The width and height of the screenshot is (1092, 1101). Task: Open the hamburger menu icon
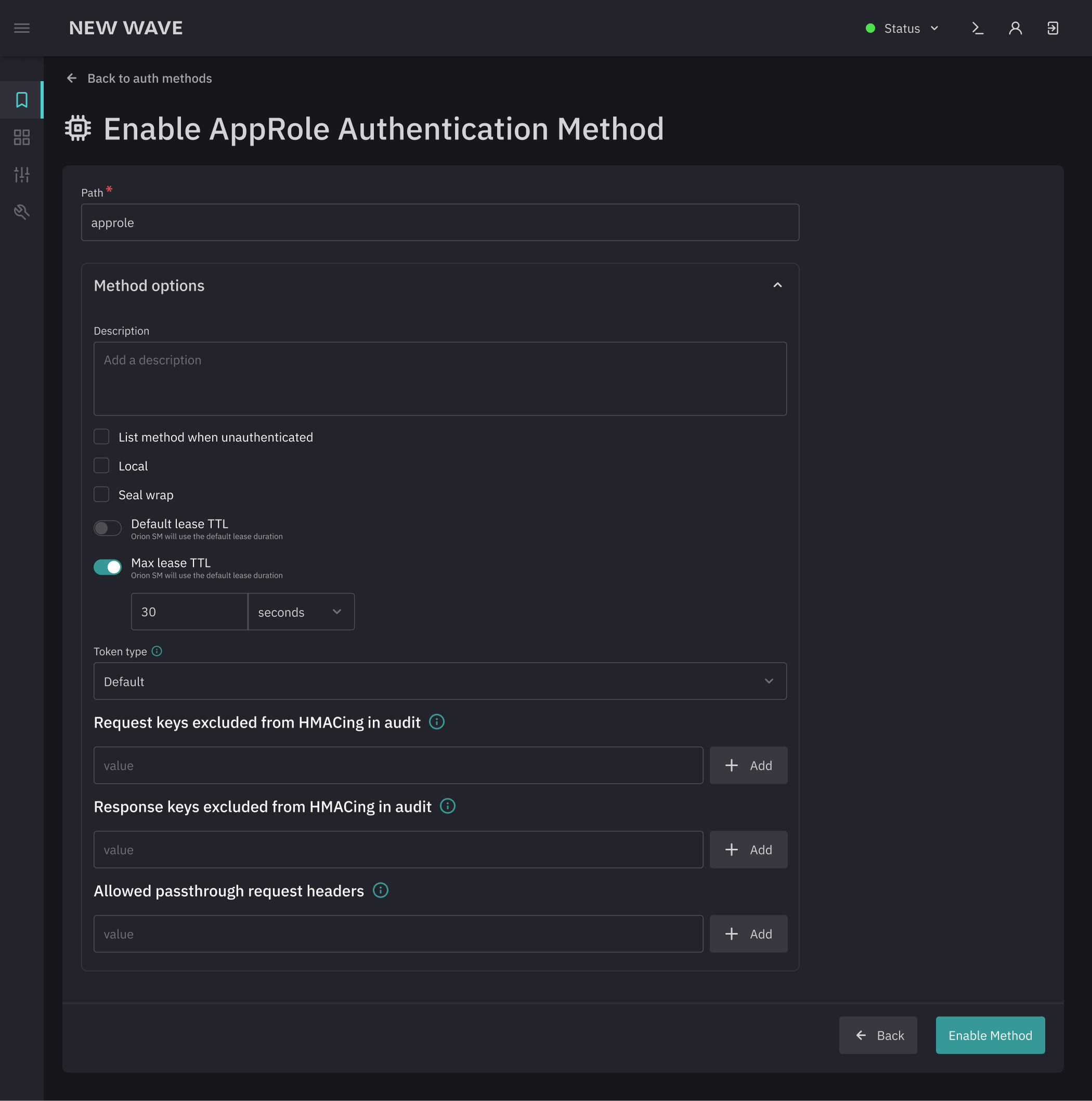click(22, 28)
